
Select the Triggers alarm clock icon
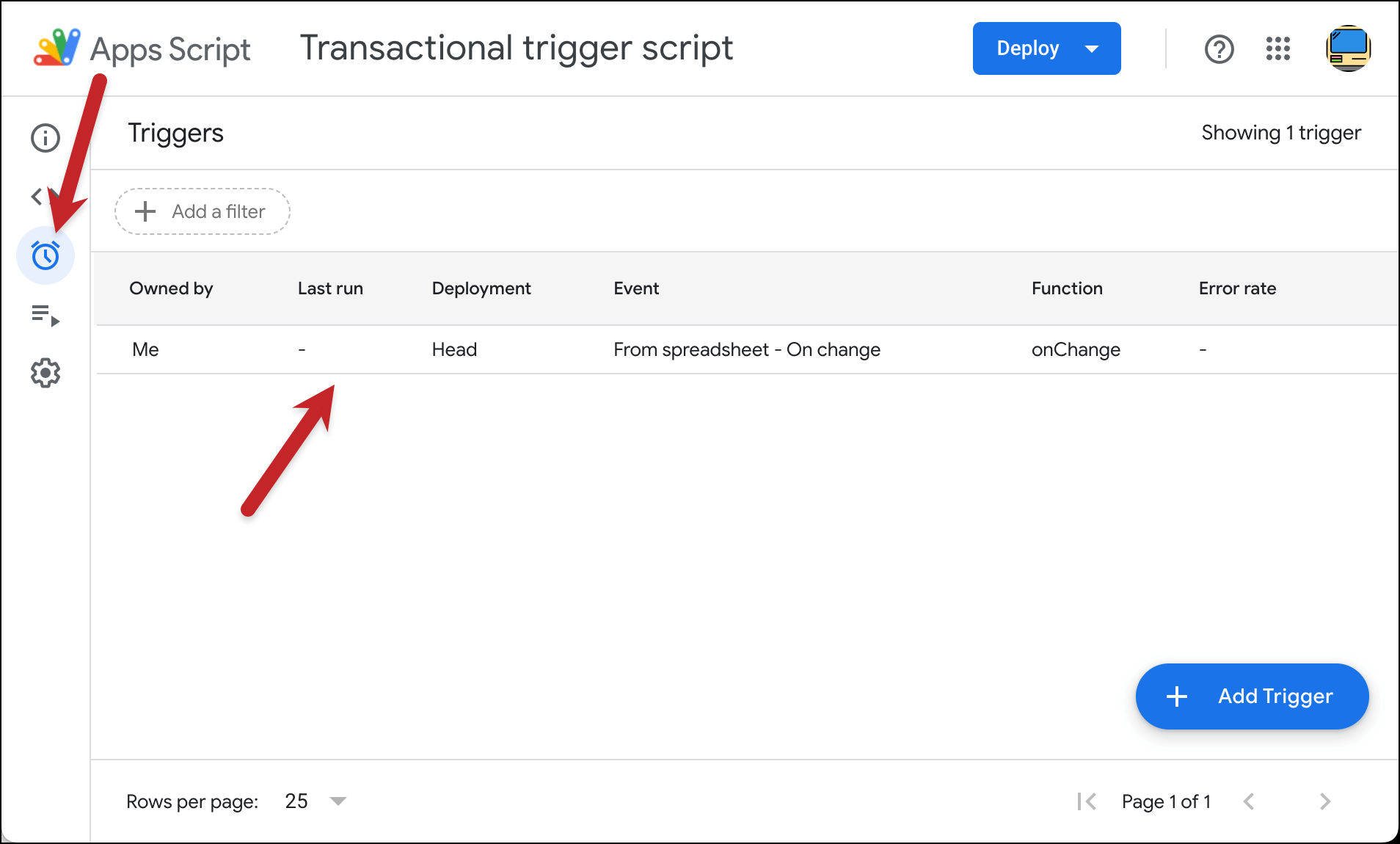click(45, 255)
